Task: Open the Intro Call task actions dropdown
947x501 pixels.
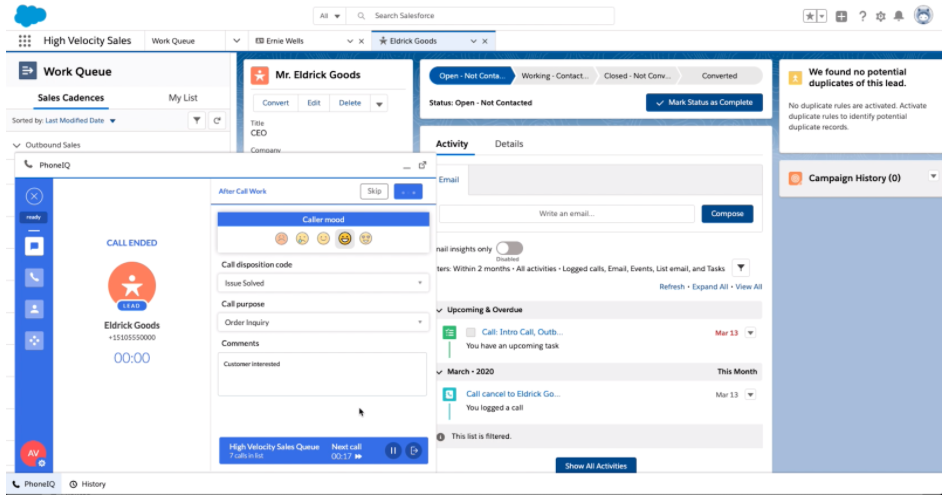Action: click(x=750, y=333)
